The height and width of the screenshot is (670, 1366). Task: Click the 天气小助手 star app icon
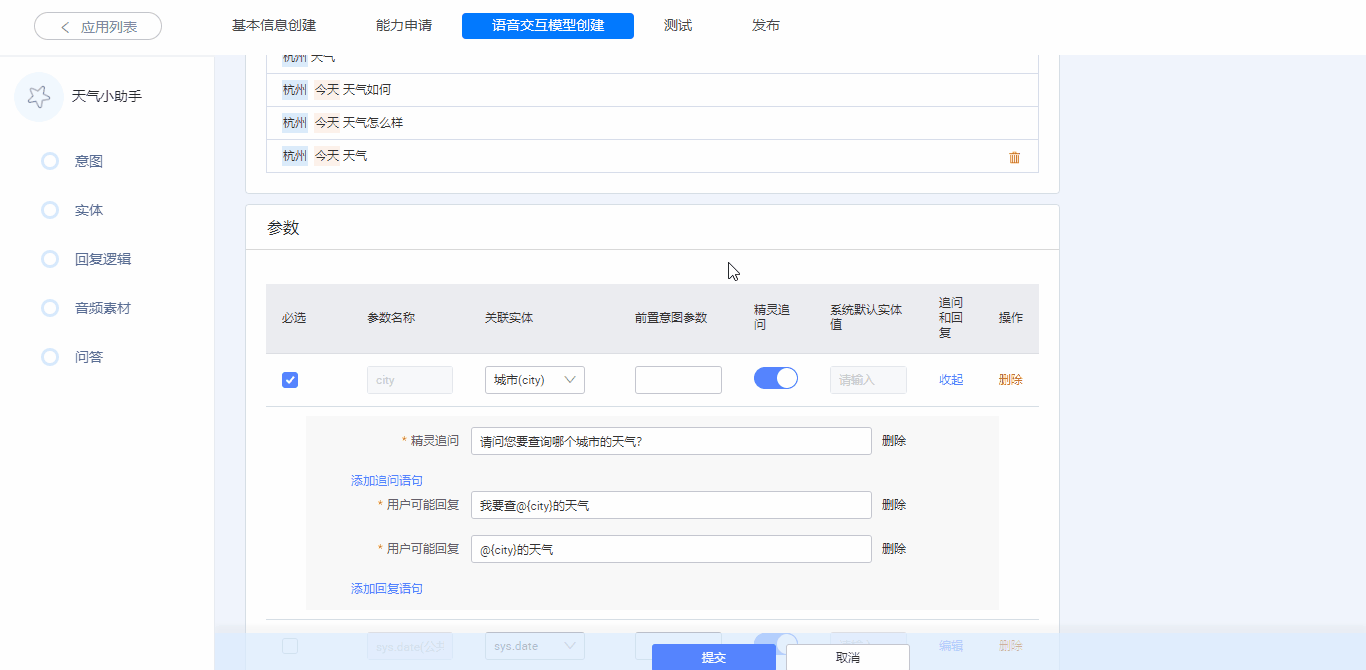pyautogui.click(x=39, y=97)
